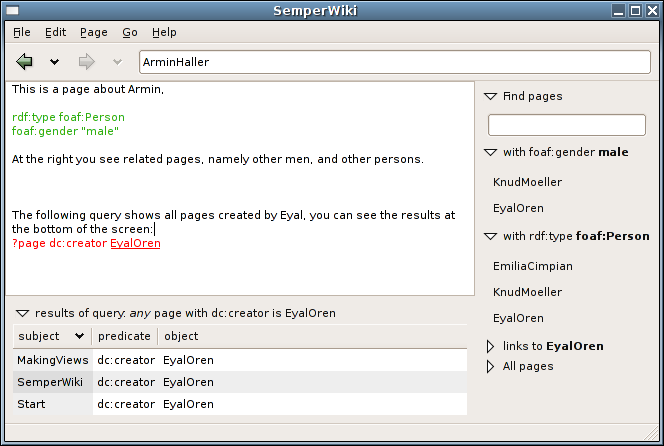Expand the All pages section
This screenshot has height=446, width=664.
[x=490, y=367]
